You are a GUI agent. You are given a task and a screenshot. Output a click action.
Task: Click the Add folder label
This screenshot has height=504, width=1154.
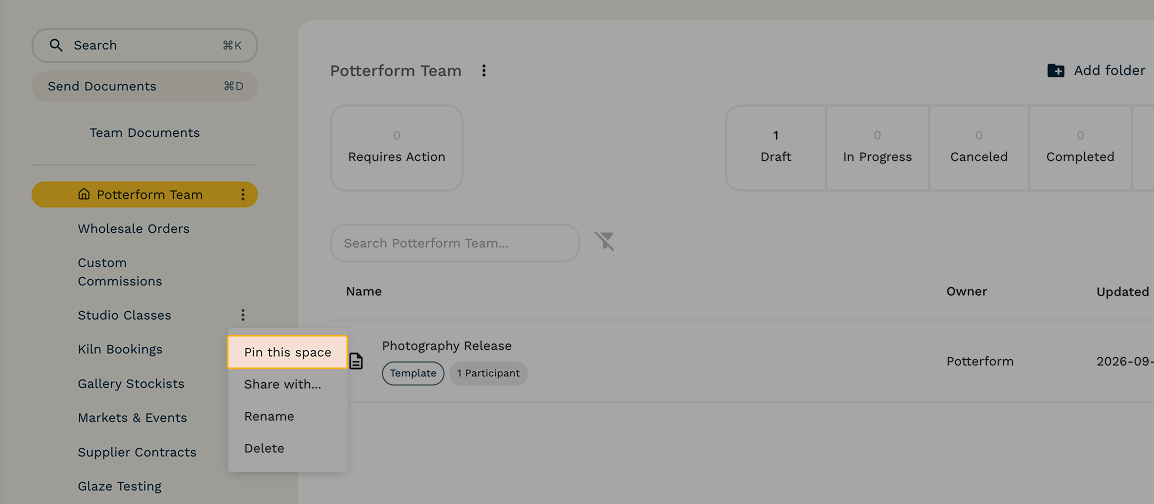[x=1109, y=71]
